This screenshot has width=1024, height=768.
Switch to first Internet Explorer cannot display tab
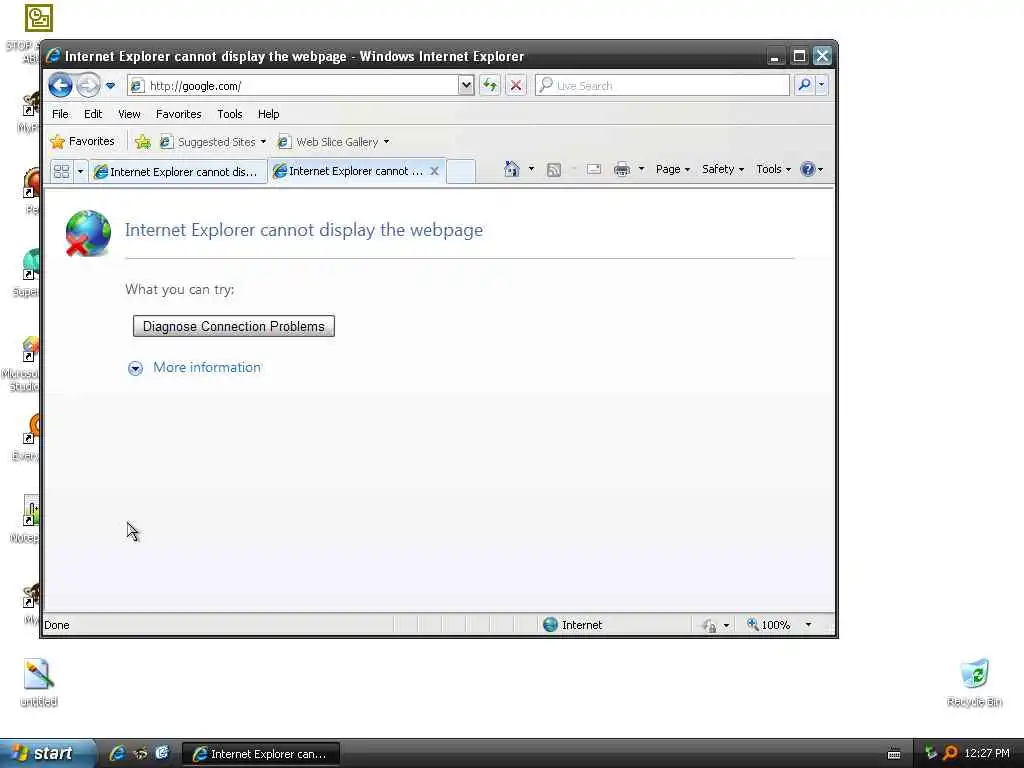click(178, 172)
